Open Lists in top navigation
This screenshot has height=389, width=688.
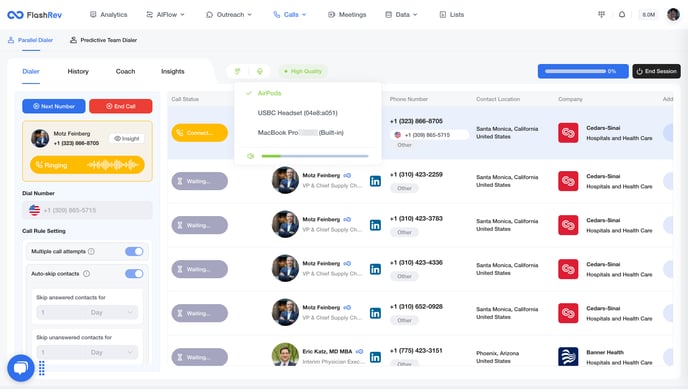pos(452,14)
